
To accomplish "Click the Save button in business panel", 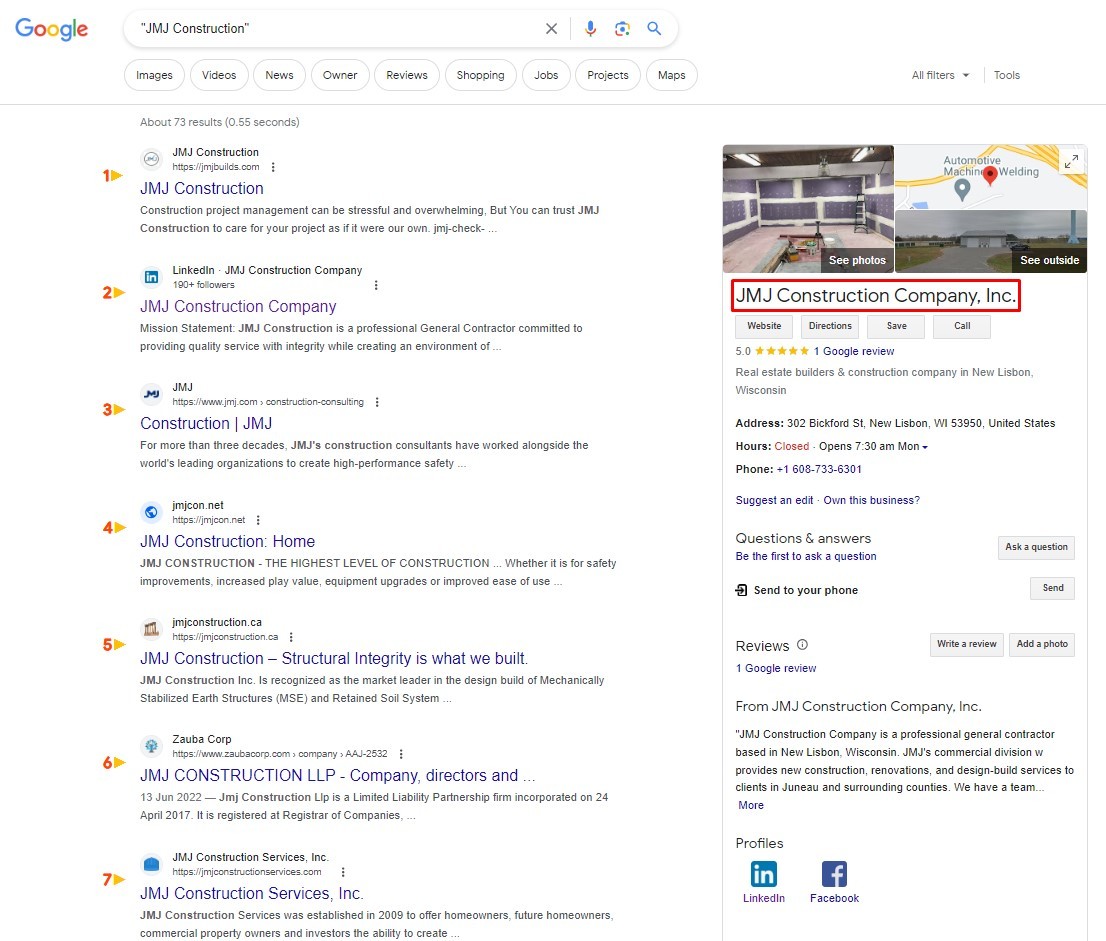I will 897,327.
